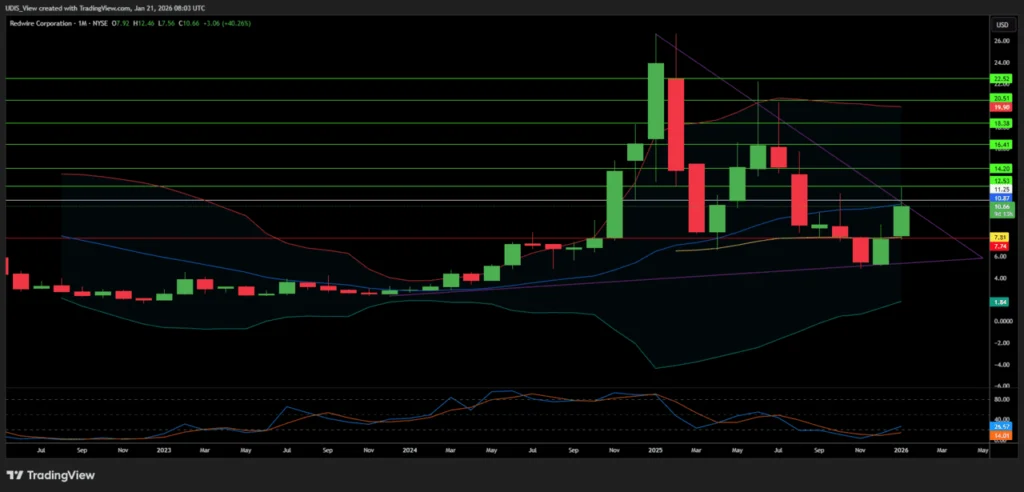Screen dimensions: 1024x492
Task: Click the +3.06 (+40.26%) change value
Action: coord(229,24)
